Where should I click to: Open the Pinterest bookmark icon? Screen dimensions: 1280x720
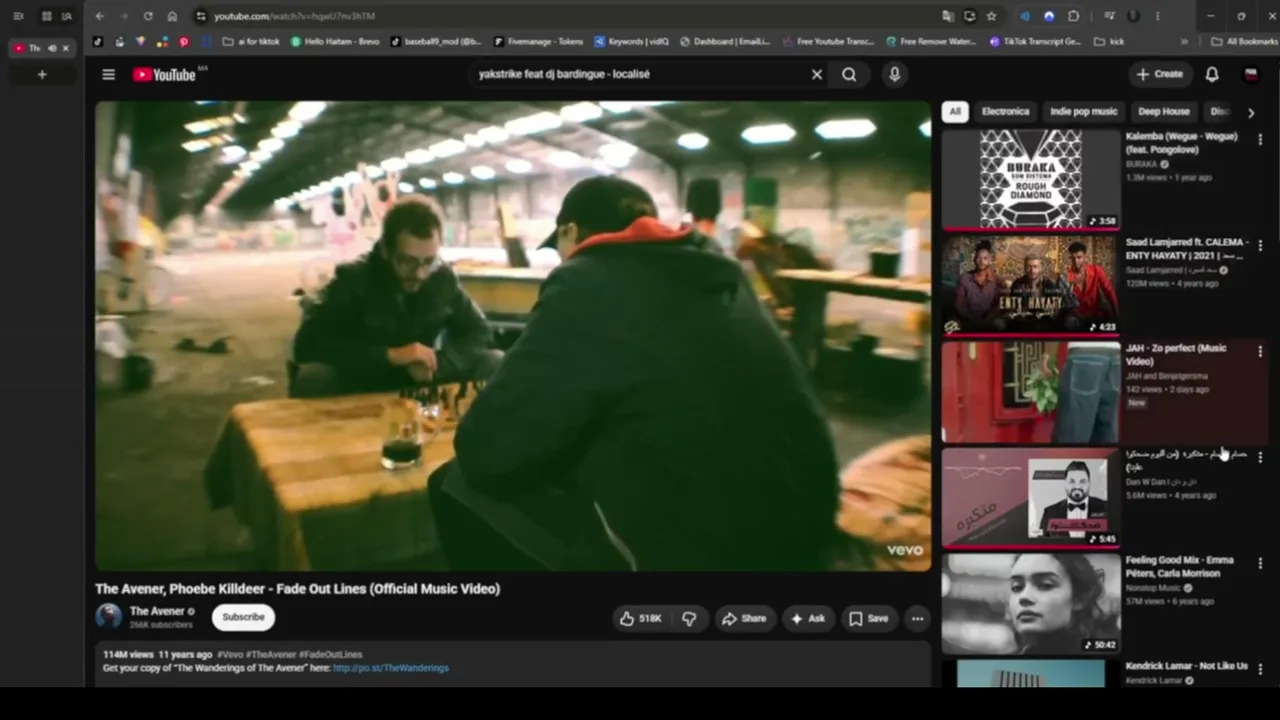[184, 42]
